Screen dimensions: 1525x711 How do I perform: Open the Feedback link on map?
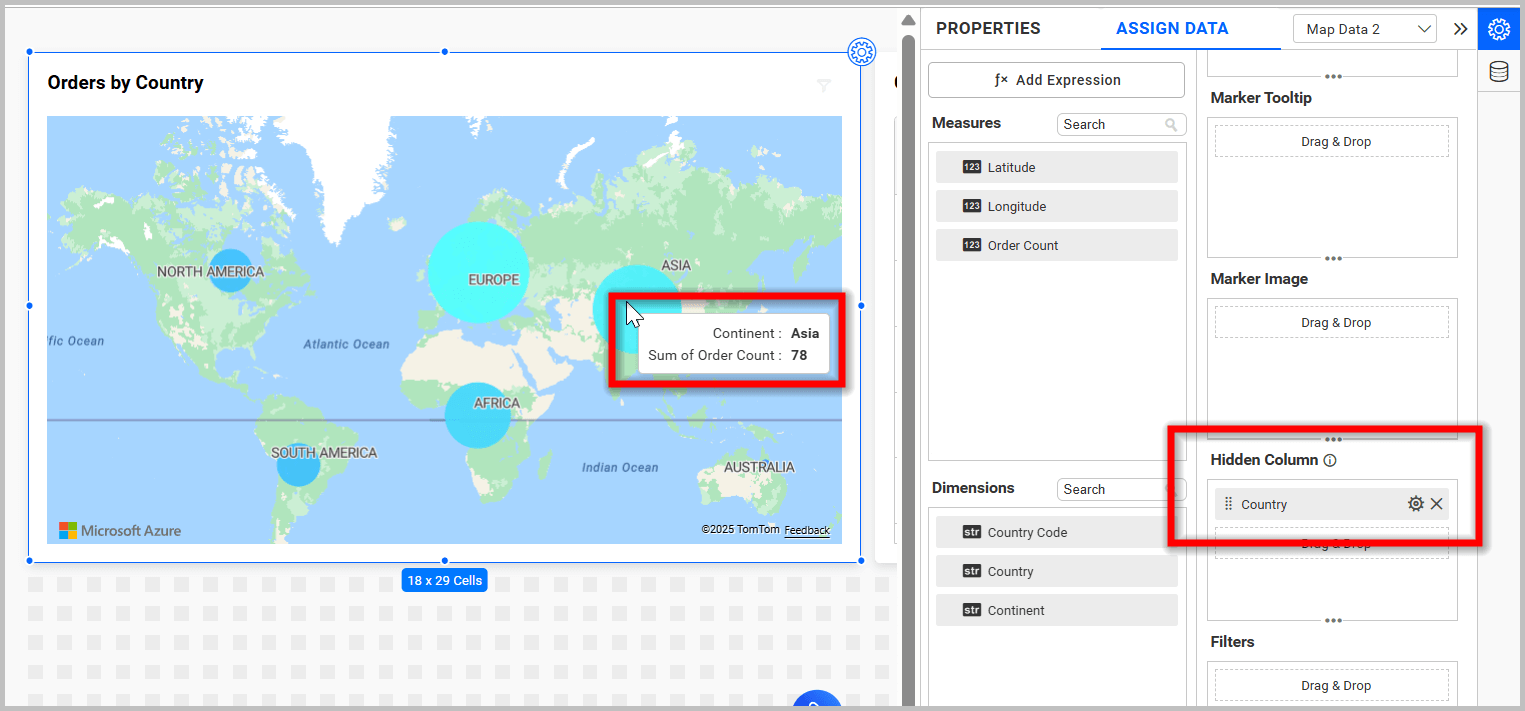click(806, 530)
